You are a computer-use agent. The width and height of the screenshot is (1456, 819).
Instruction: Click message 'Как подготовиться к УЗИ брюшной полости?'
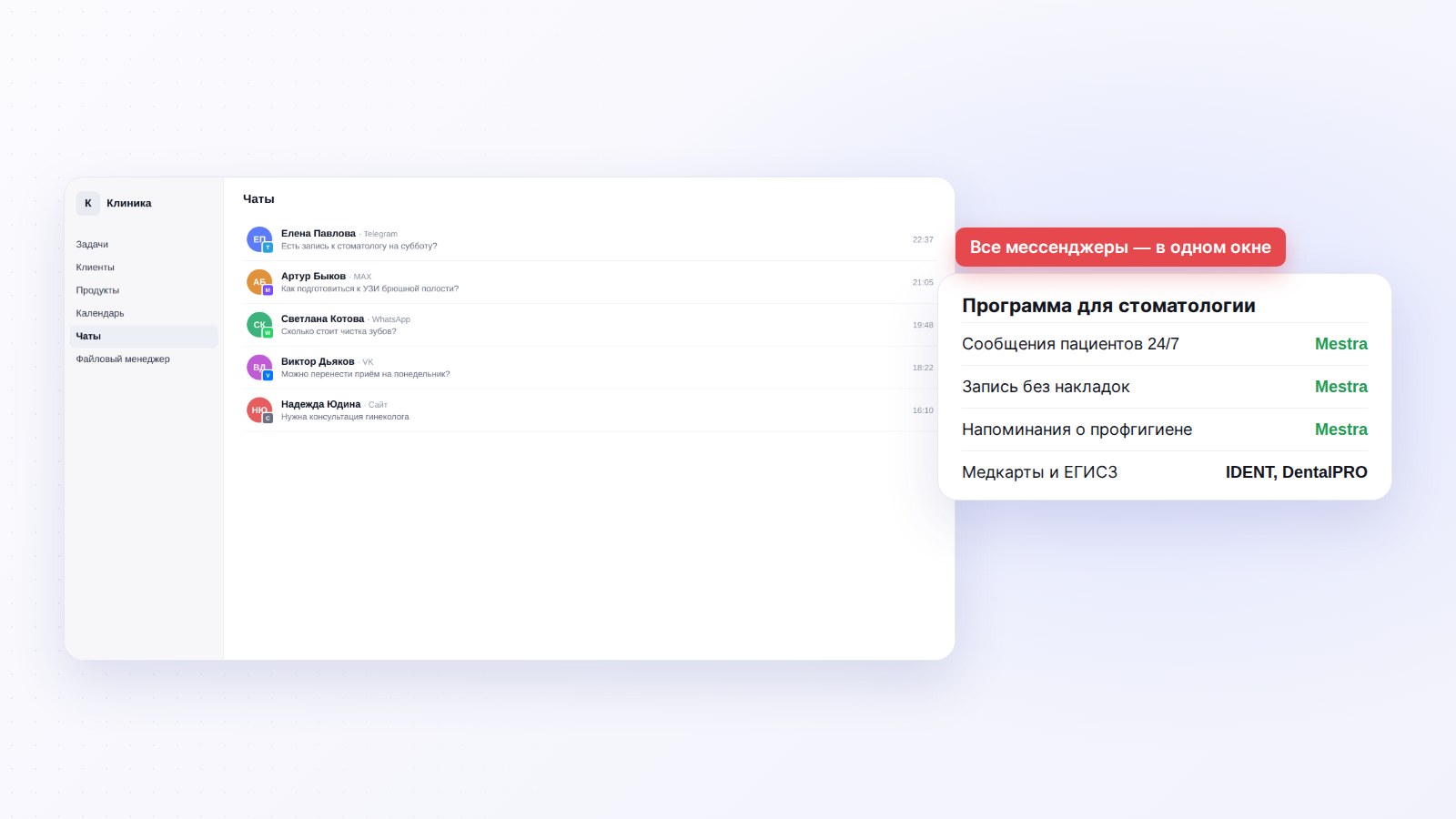tap(369, 288)
